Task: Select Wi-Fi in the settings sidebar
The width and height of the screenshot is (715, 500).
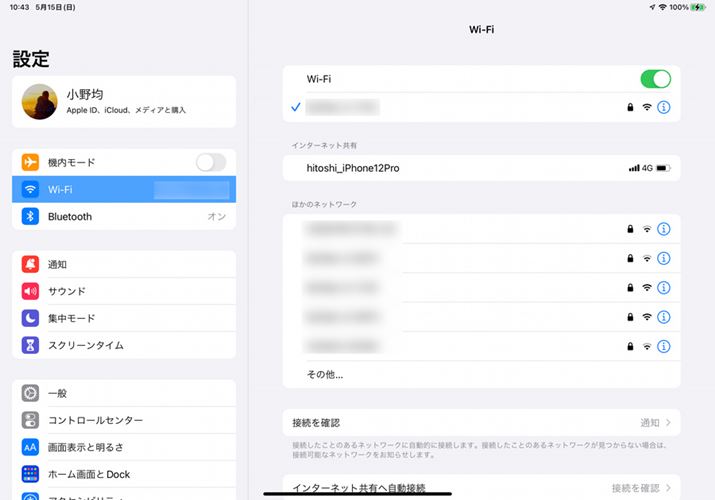Action: [124, 189]
